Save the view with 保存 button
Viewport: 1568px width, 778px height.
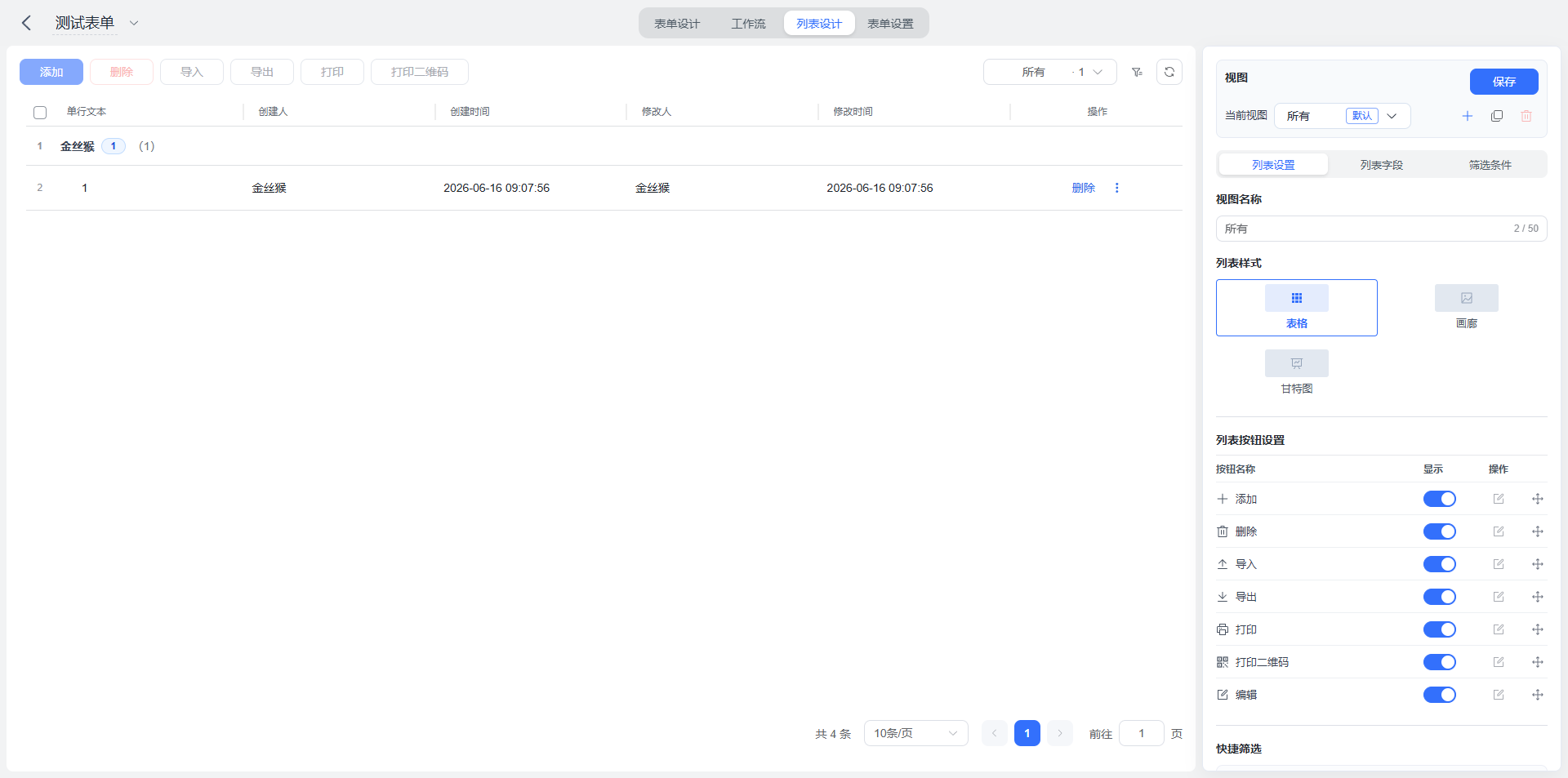coord(1504,82)
